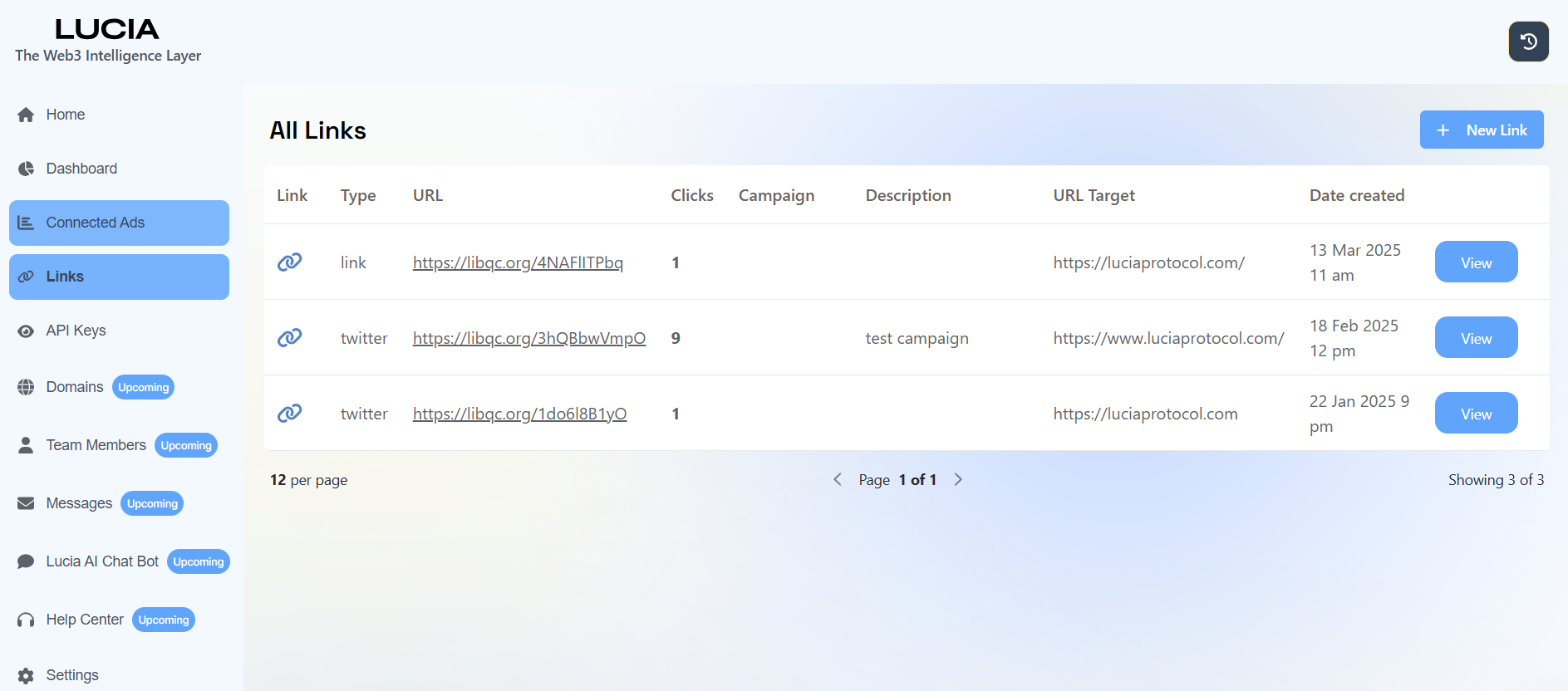Open Connected Ads in sidebar
The image size is (1568, 691).
119,223
